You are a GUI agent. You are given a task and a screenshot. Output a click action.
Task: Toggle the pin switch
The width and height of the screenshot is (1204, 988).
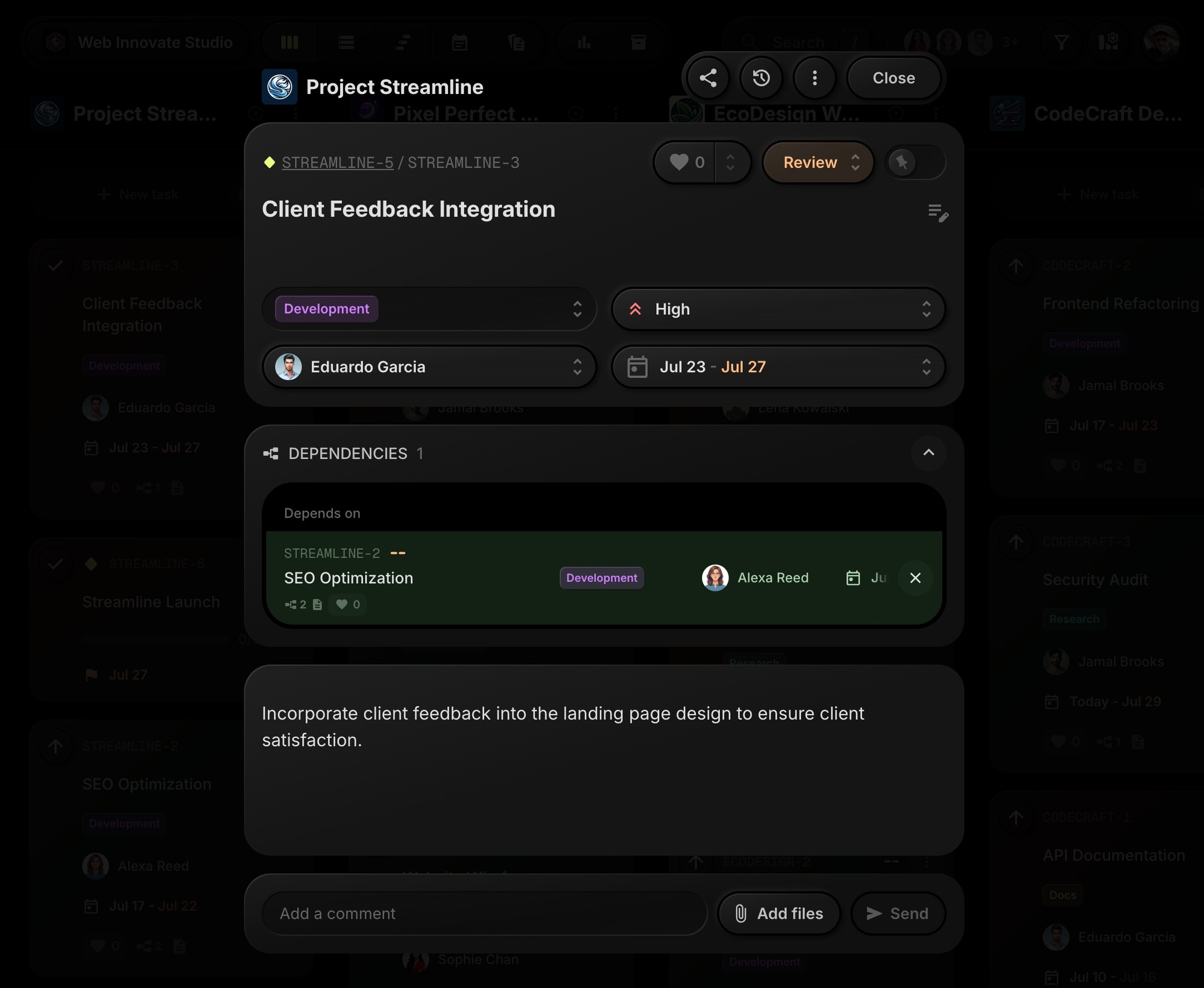(915, 162)
